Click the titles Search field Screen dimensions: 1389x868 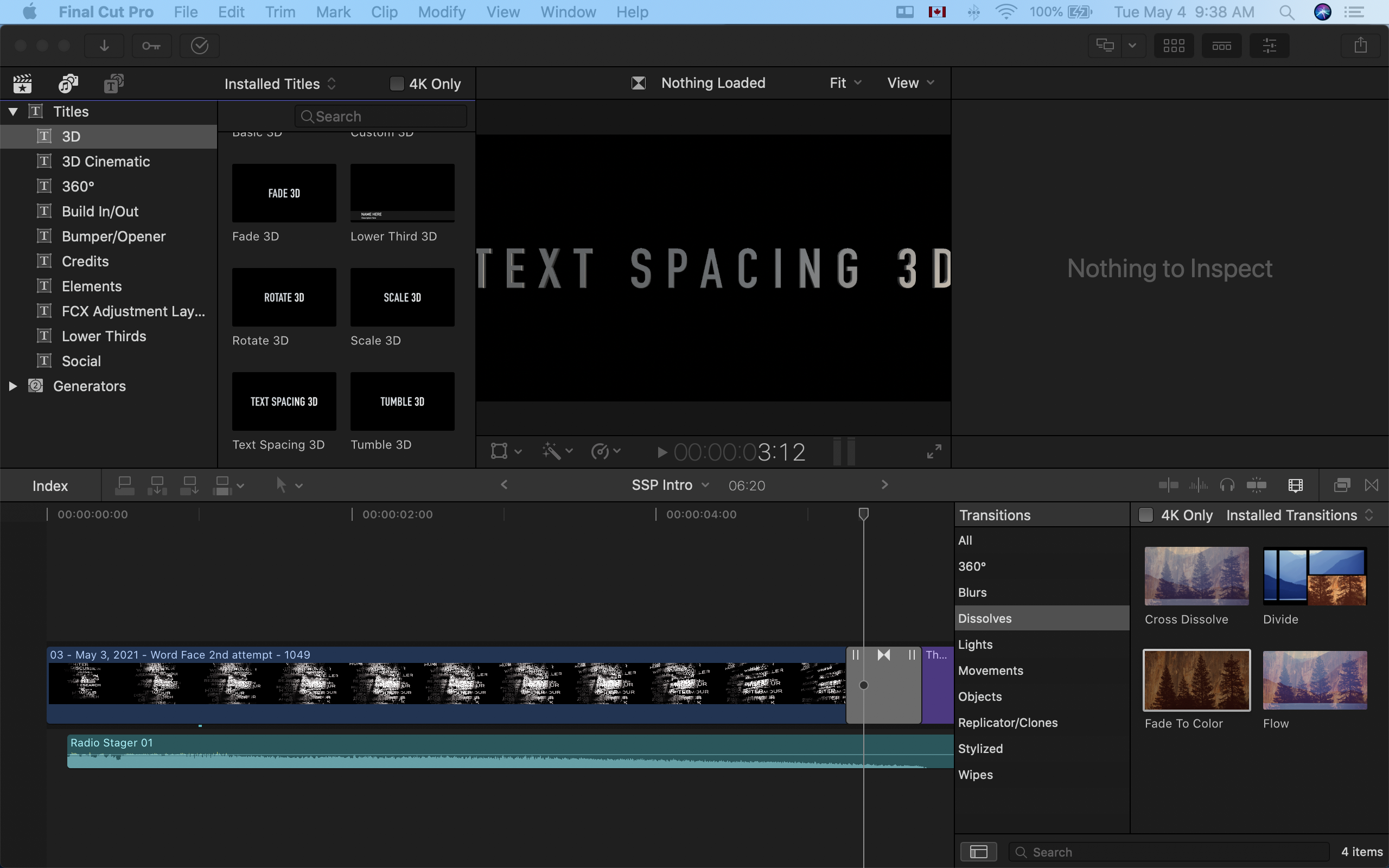click(x=380, y=117)
